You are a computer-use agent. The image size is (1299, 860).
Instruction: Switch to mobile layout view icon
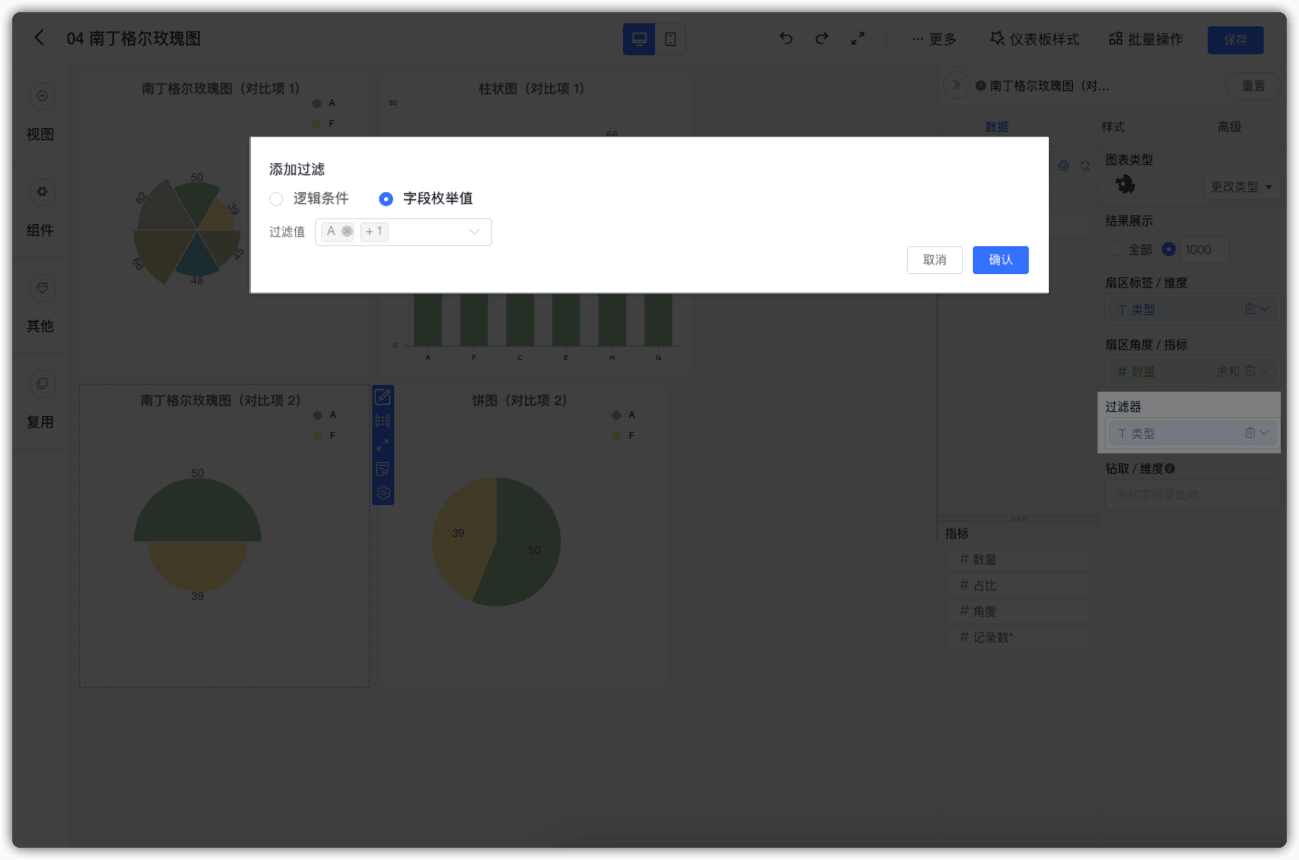coord(670,39)
